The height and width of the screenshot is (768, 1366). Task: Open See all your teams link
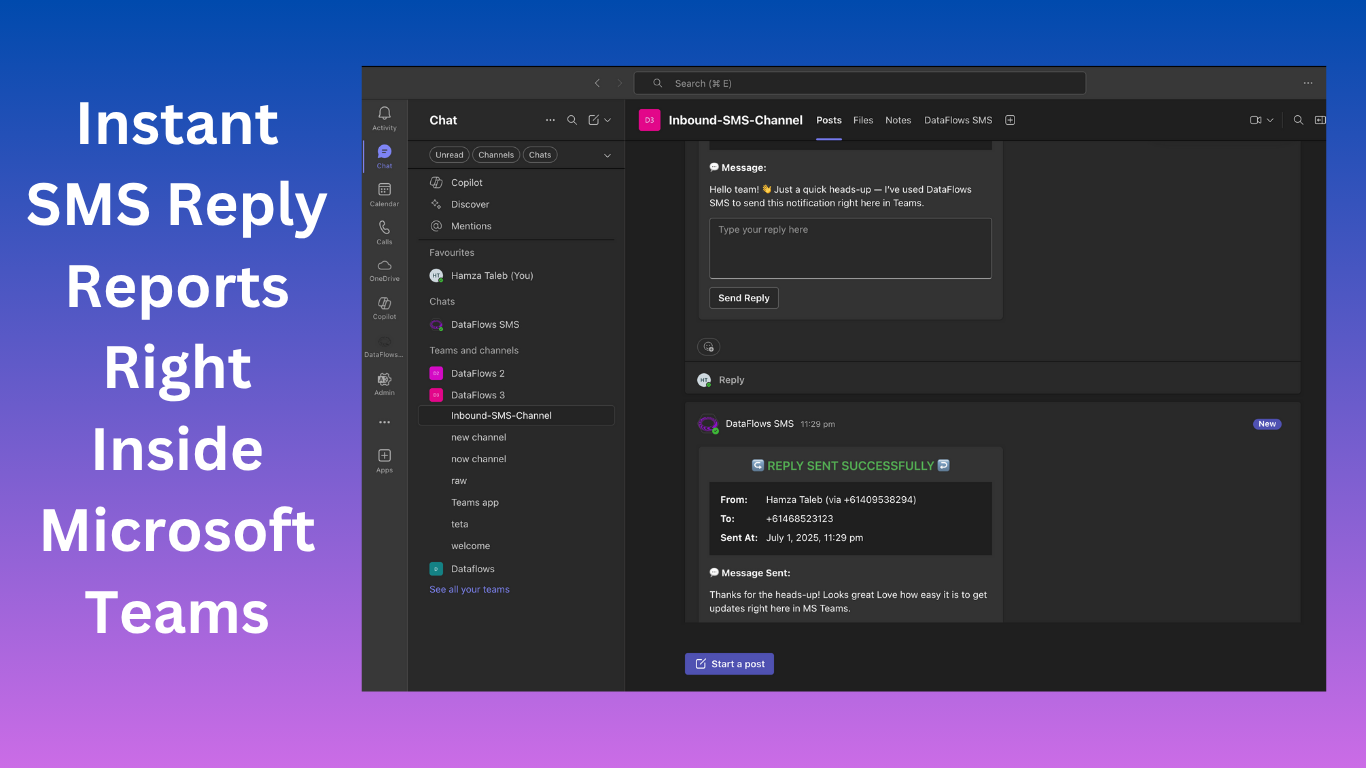click(x=469, y=590)
